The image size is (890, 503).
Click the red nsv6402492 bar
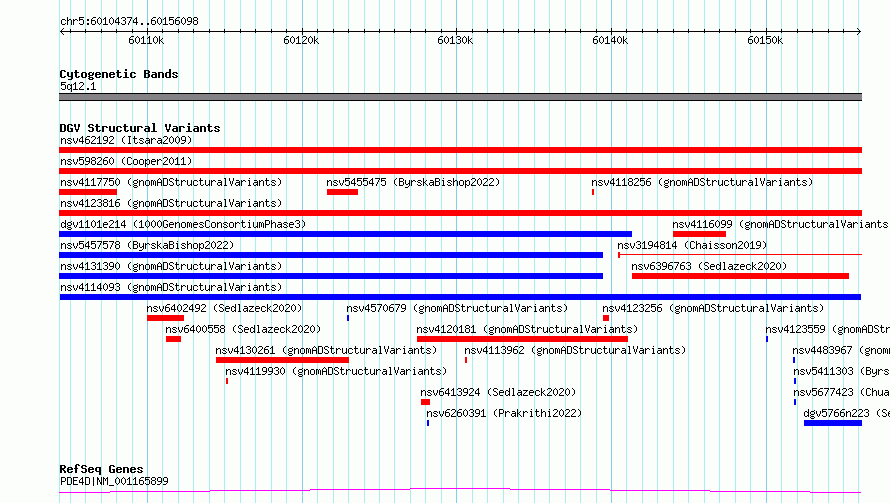[x=165, y=318]
